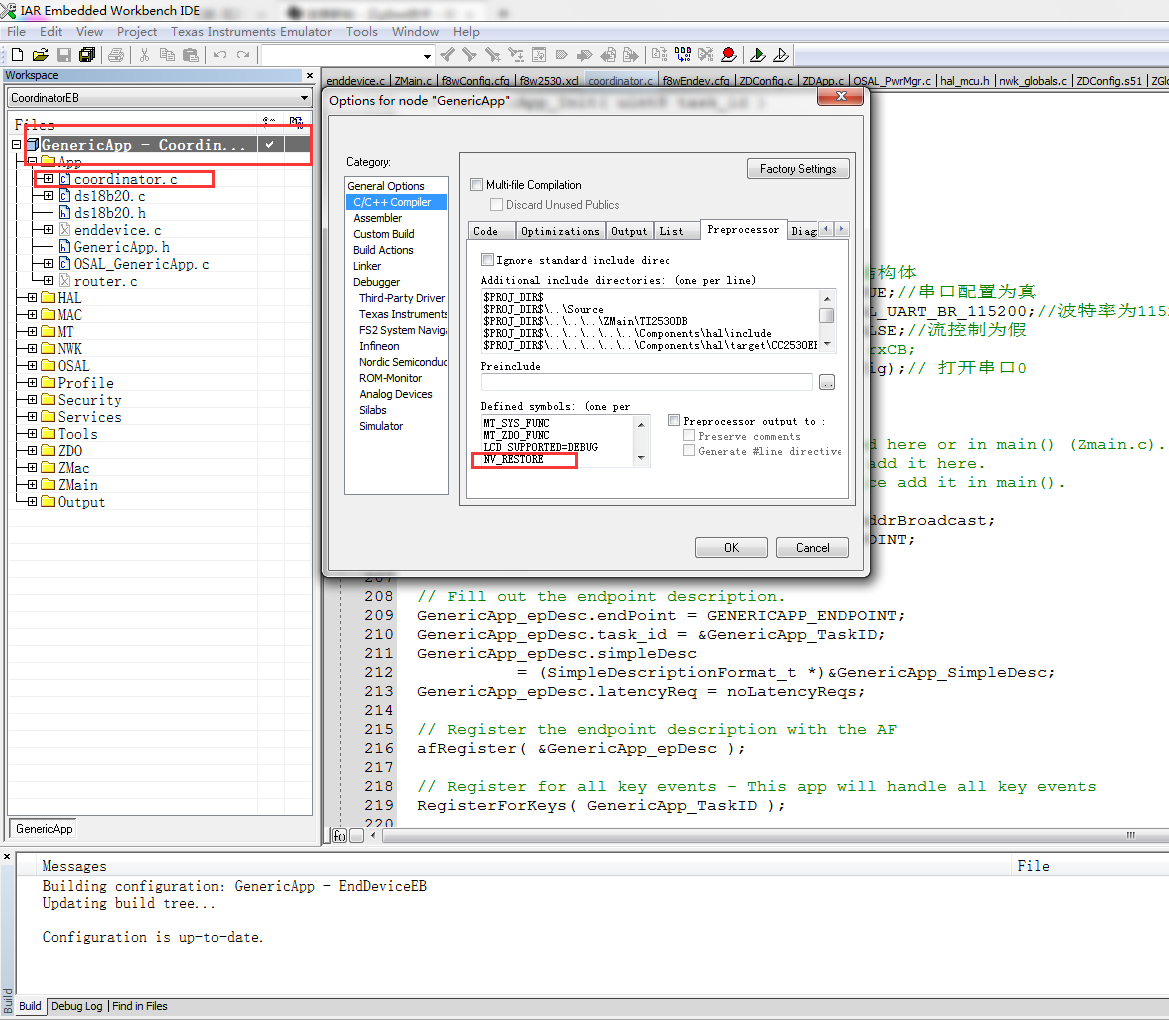The height and width of the screenshot is (1020, 1169).
Task: Open the Project menu
Action: [x=136, y=31]
